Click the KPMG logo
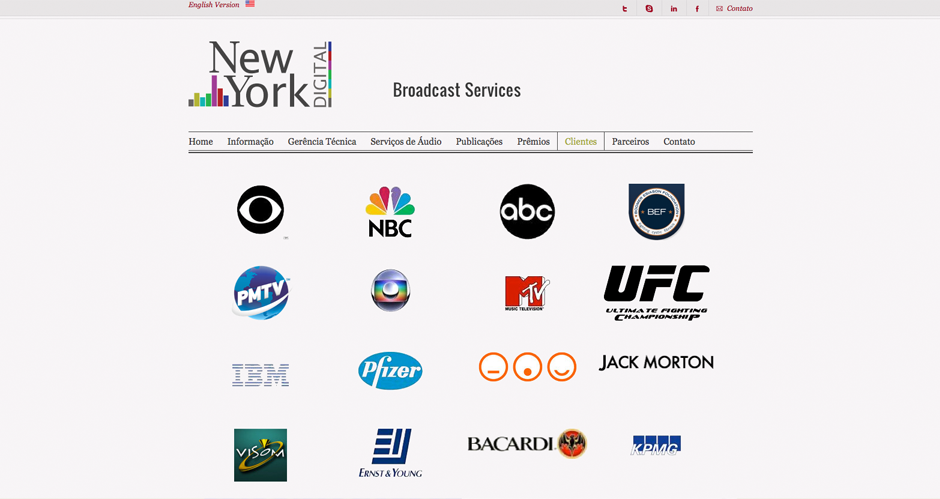Image resolution: width=940 pixels, height=499 pixels. click(656, 445)
